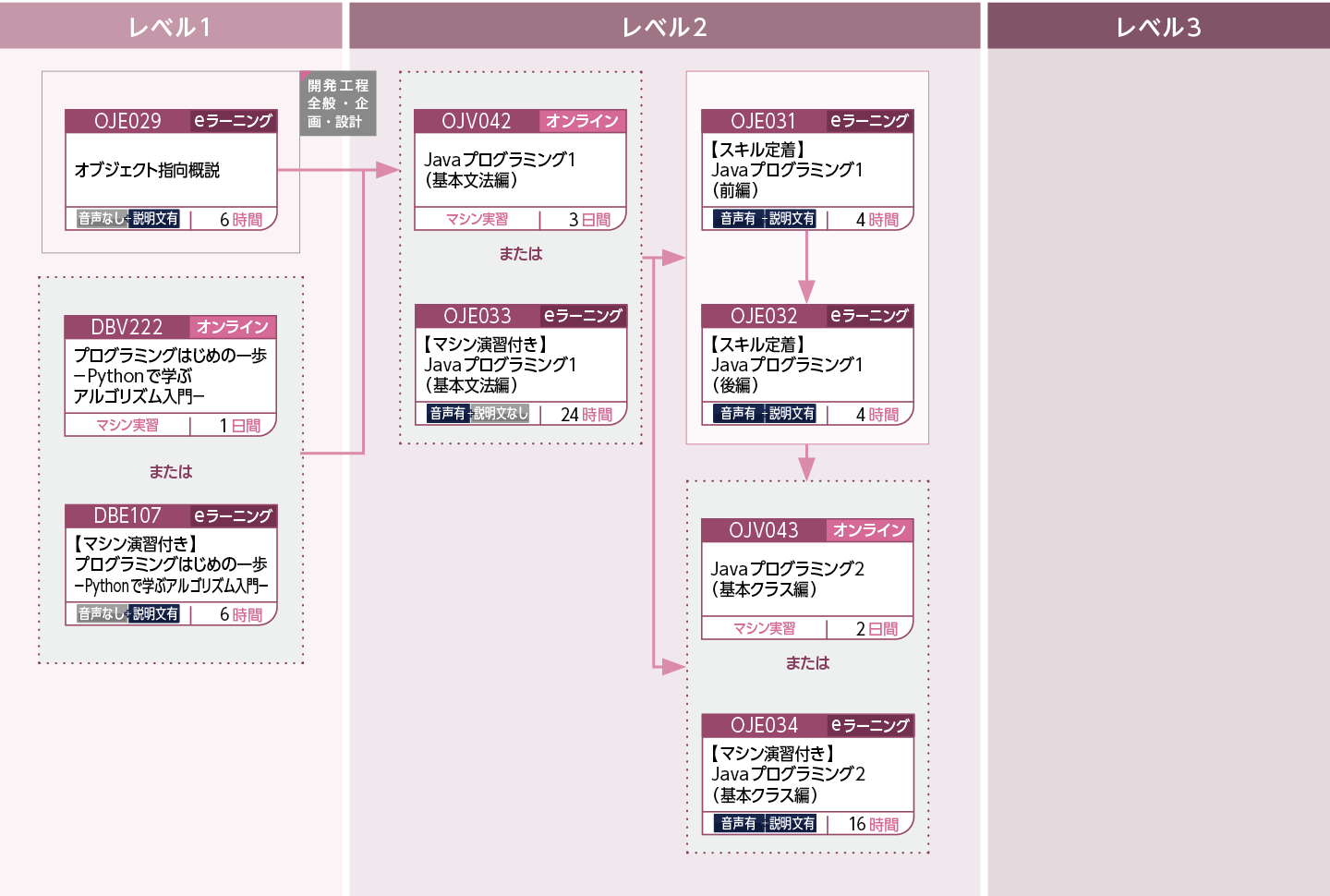1330x896 pixels.
Task: Click the 6時間 duration on OJE029
Action: click(241, 220)
